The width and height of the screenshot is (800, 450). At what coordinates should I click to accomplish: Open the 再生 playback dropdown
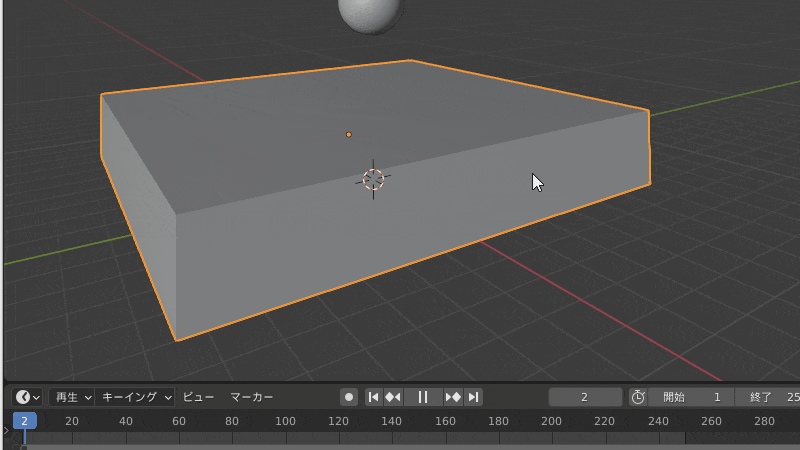(x=72, y=397)
